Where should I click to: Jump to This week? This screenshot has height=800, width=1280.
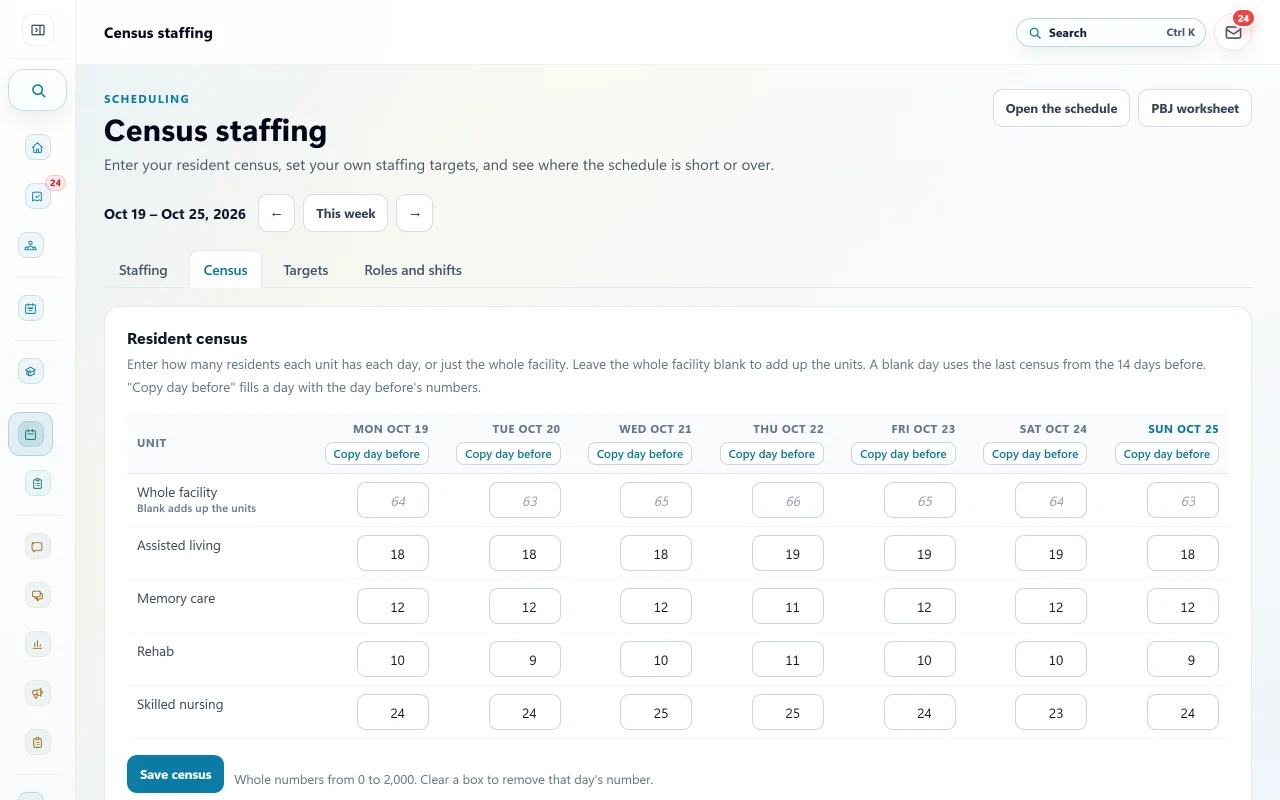tap(346, 213)
